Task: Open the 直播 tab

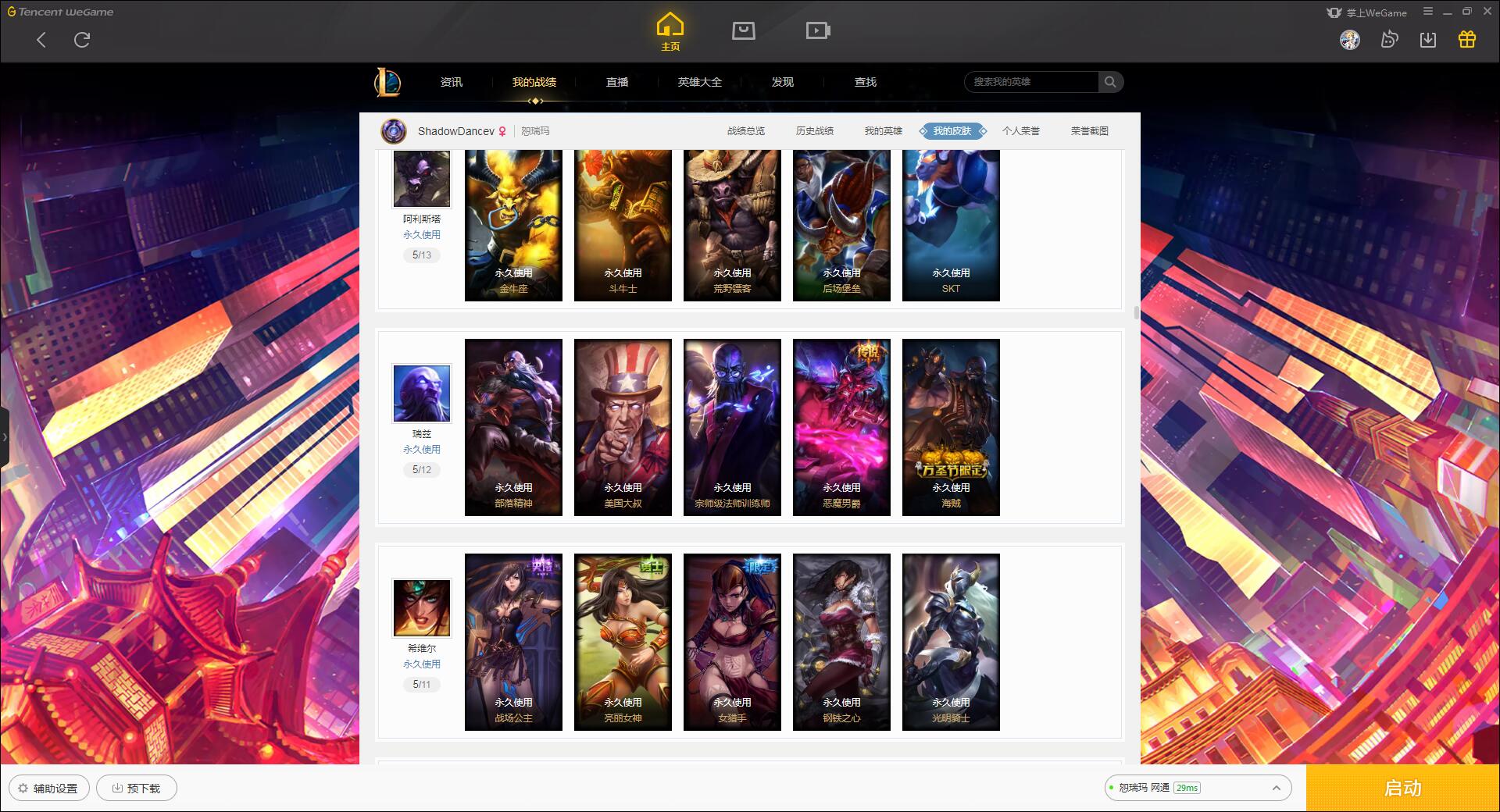Action: tap(617, 82)
